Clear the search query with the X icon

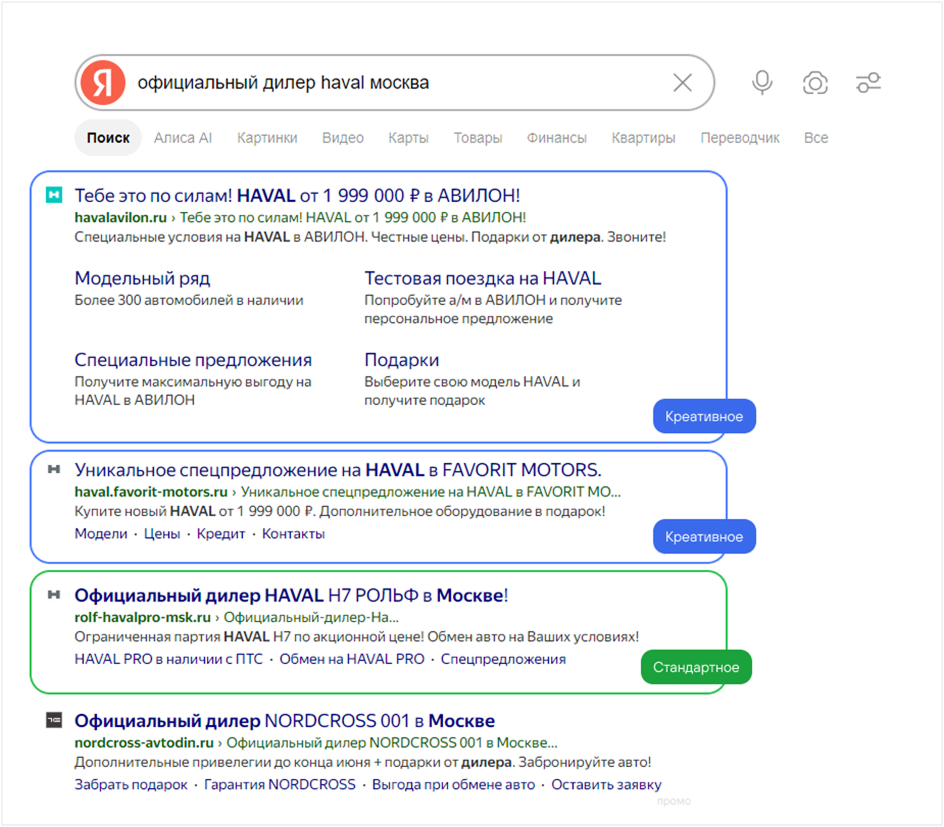click(x=682, y=82)
